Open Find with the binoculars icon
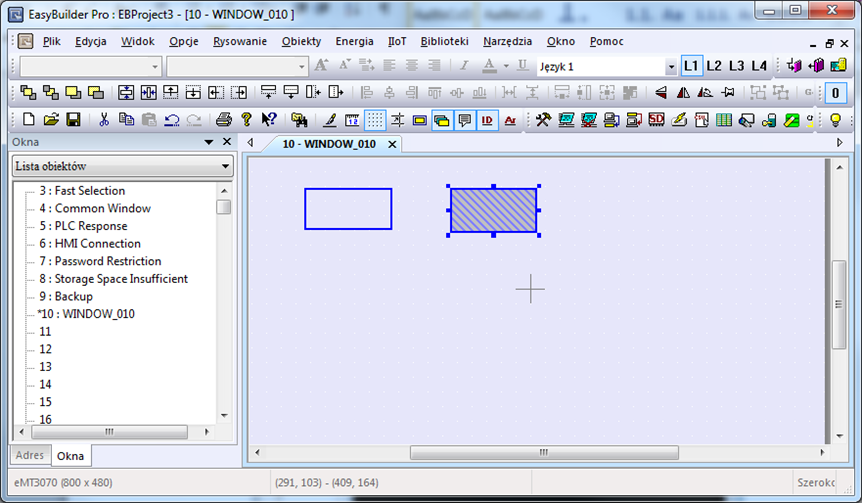Image resolution: width=862 pixels, height=503 pixels. (299, 119)
